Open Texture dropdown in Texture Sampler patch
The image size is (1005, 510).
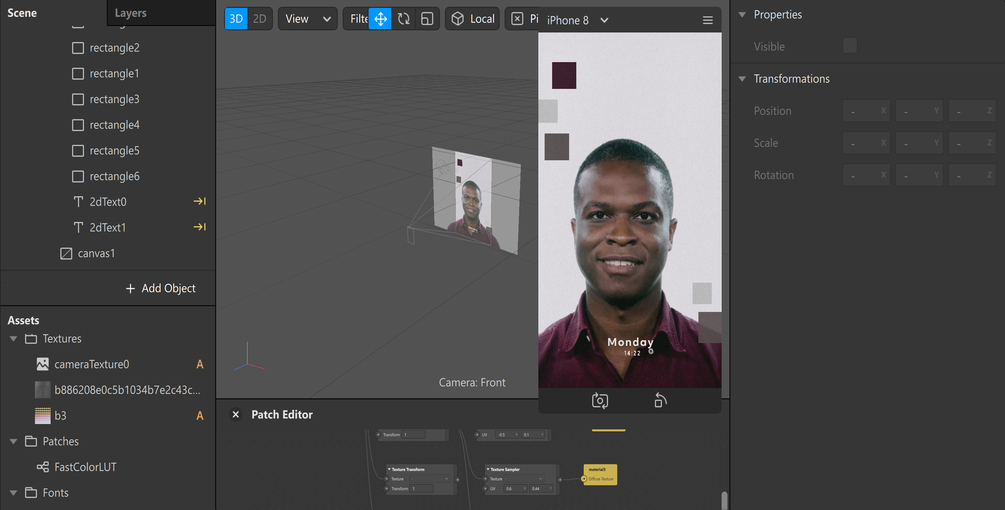click(x=526, y=479)
